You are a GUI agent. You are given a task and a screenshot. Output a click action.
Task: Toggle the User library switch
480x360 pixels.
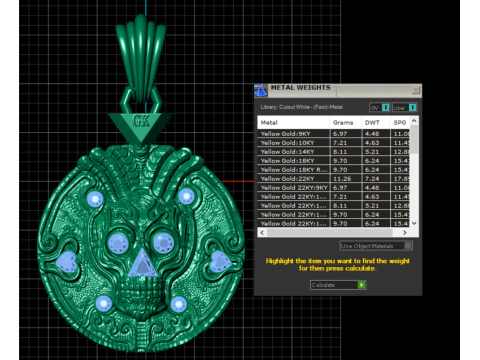[x=412, y=107]
